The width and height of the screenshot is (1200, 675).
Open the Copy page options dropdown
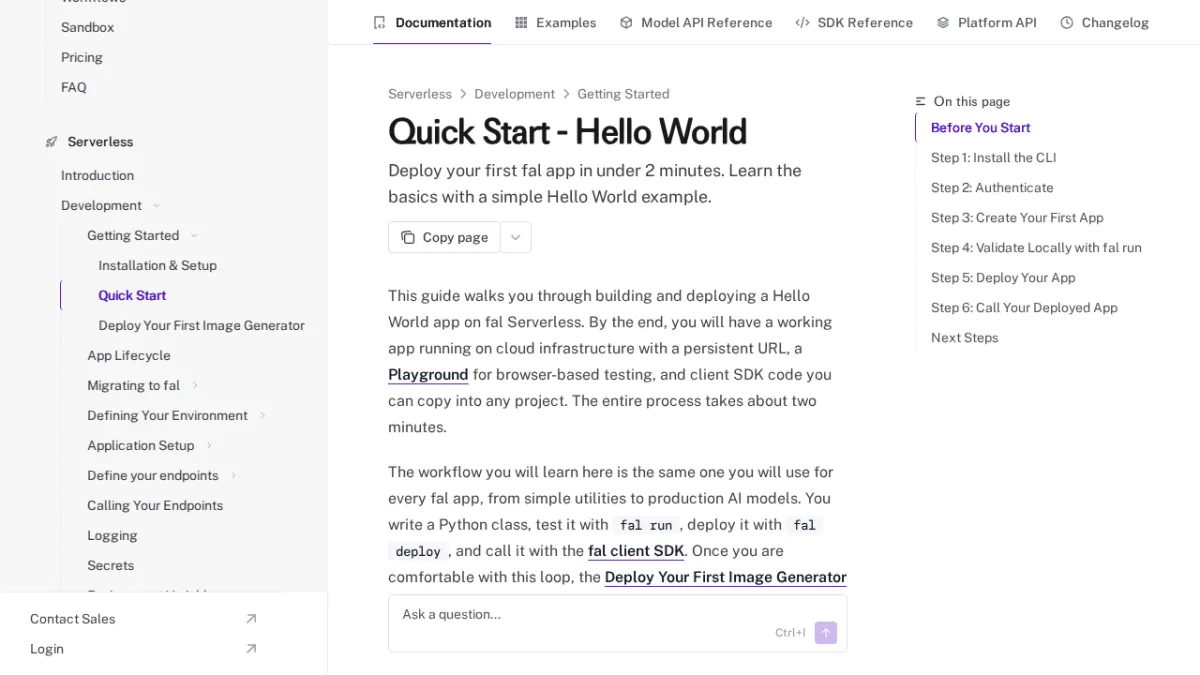(516, 237)
